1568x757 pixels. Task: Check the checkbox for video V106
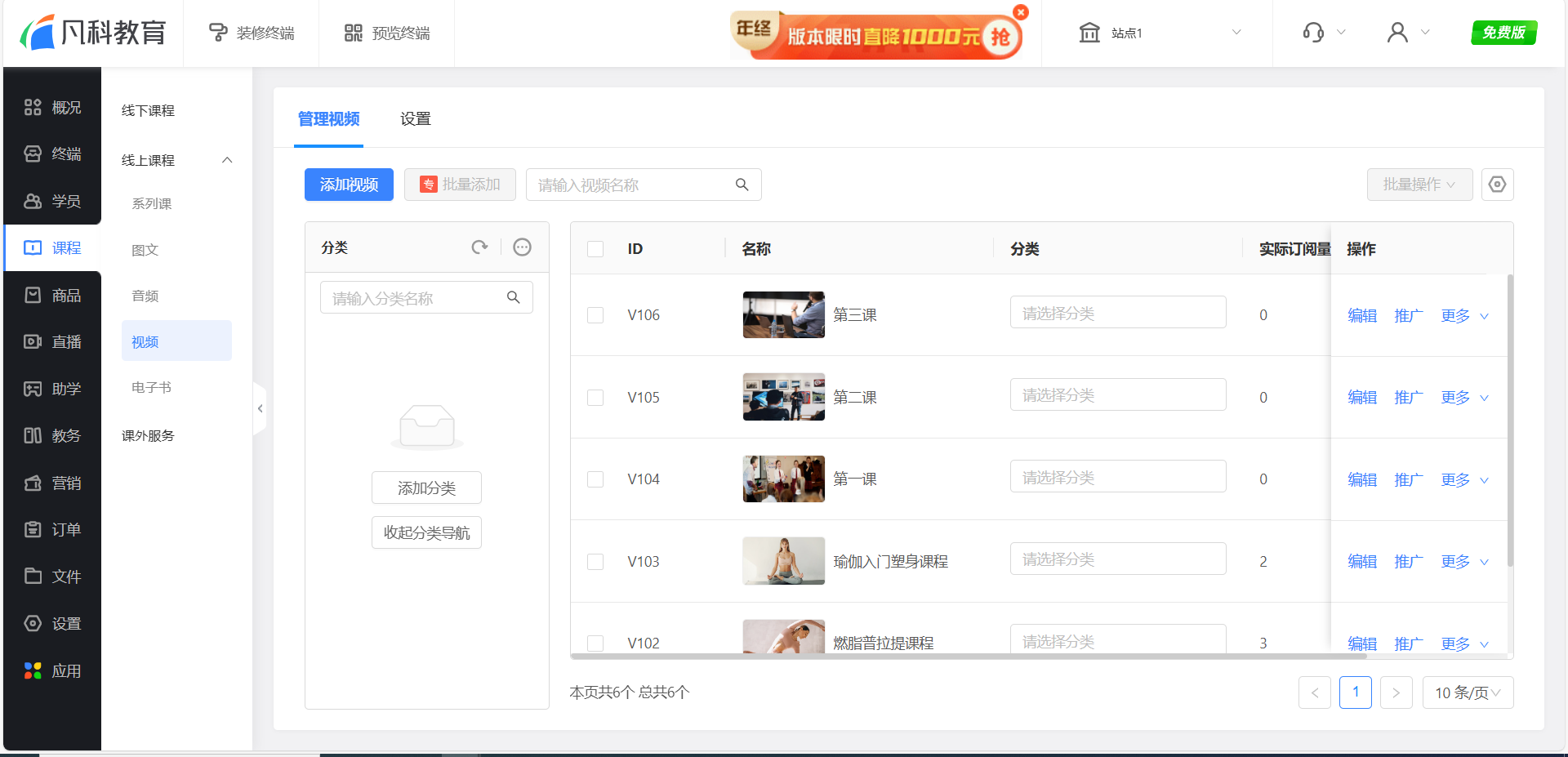pos(595,315)
